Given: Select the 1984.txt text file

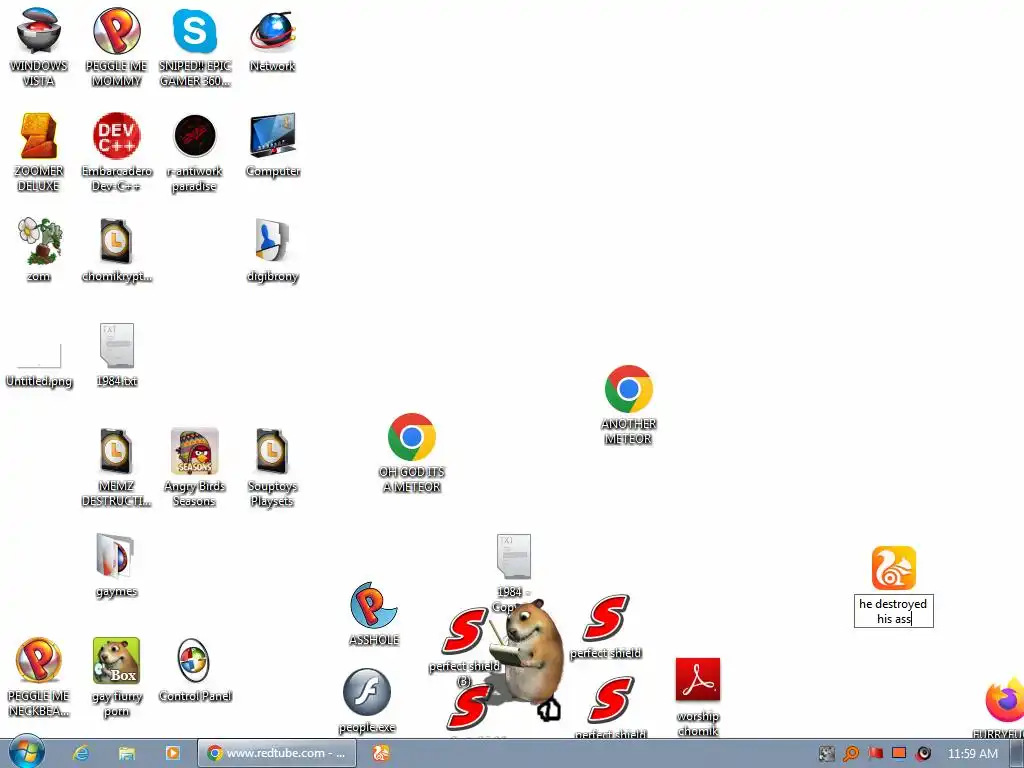Looking at the screenshot, I should (116, 345).
